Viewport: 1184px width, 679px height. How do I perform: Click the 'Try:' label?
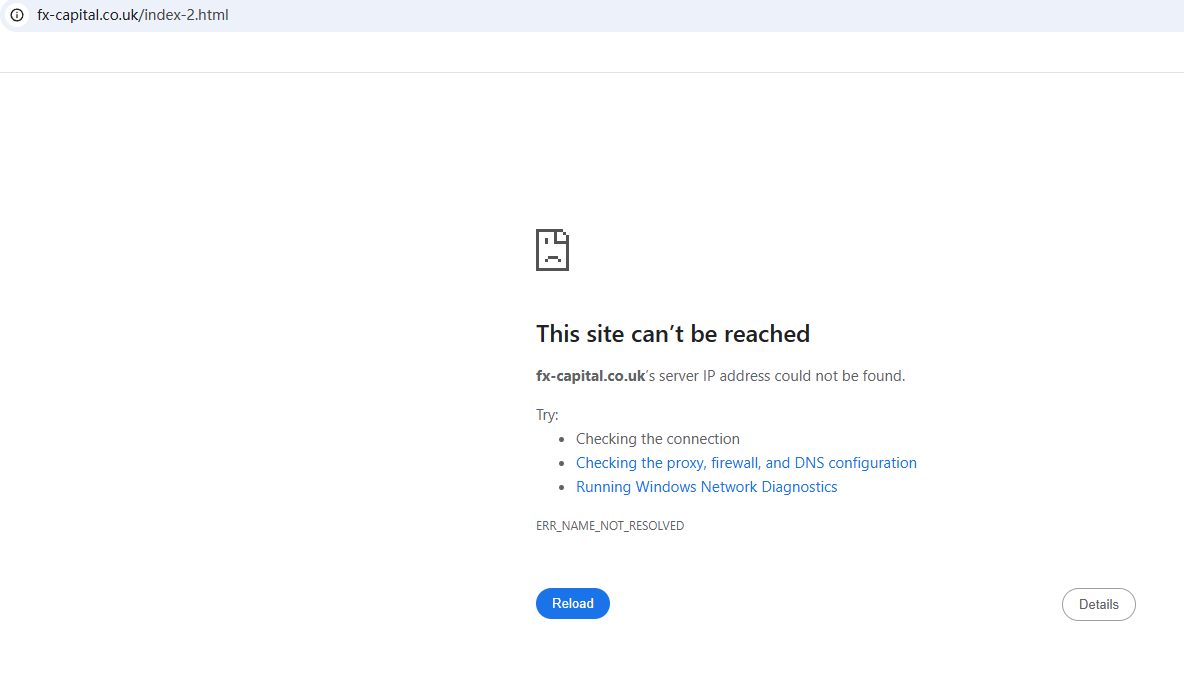pos(547,415)
